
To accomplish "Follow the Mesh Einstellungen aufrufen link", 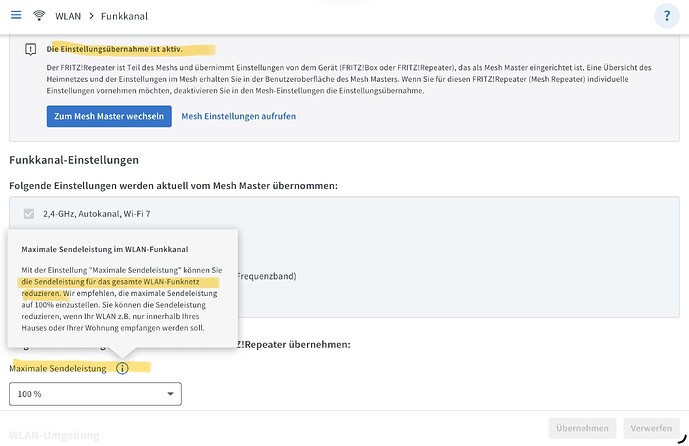I will click(x=239, y=116).
